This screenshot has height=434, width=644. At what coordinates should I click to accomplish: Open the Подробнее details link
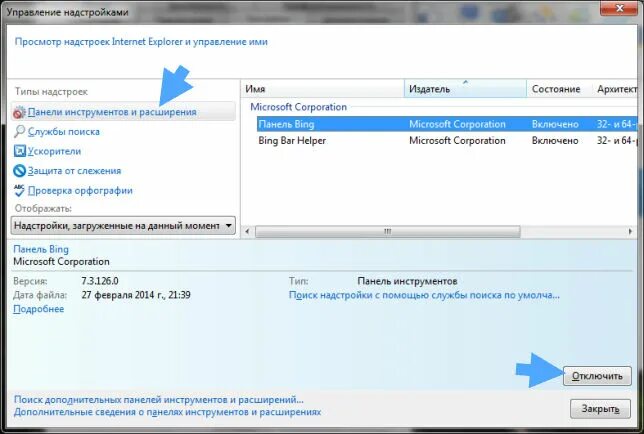[x=39, y=309]
